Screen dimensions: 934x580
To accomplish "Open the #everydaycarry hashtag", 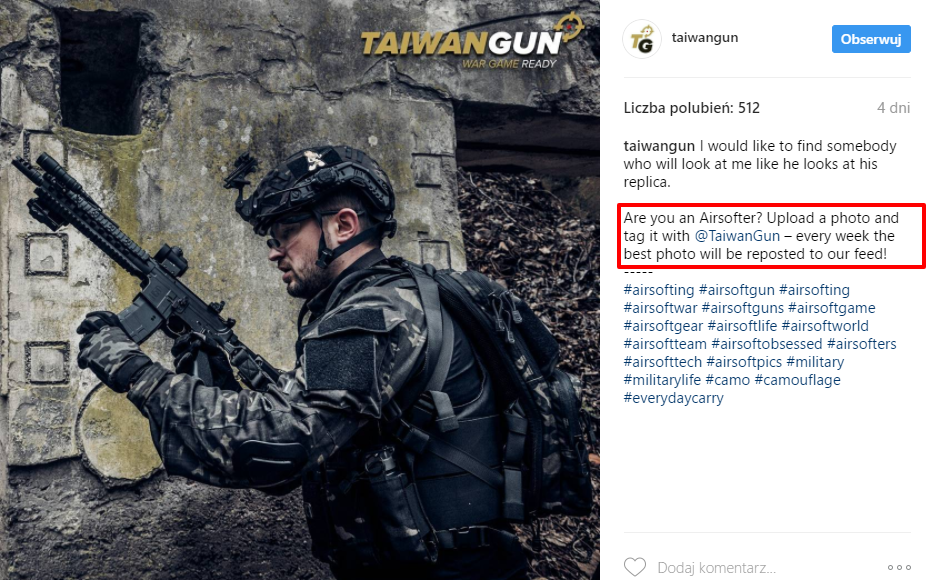I will pyautogui.click(x=673, y=398).
